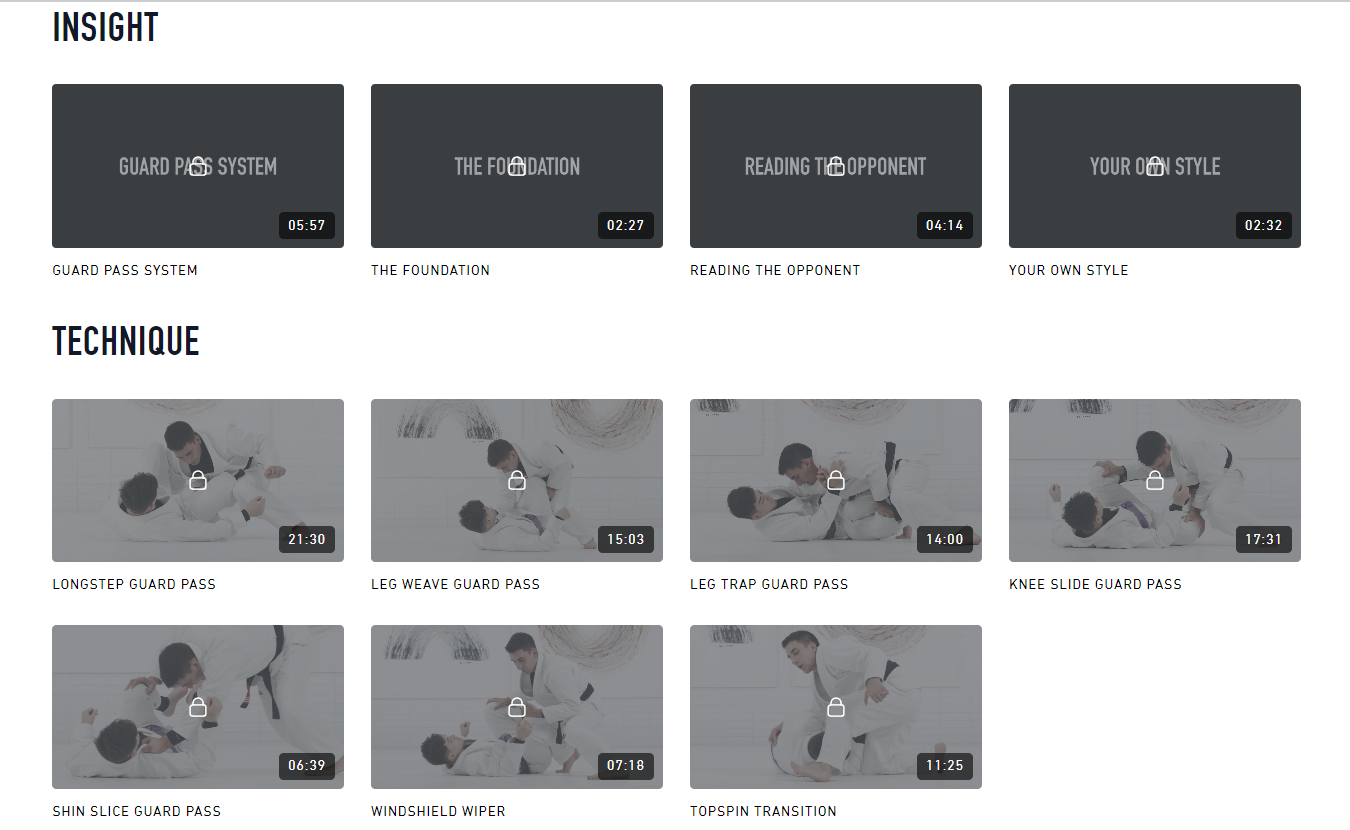Image resolution: width=1350 pixels, height=830 pixels.
Task: Click lock icon on Shin Slice Guard Pass thumbnail
Action: coord(198,707)
